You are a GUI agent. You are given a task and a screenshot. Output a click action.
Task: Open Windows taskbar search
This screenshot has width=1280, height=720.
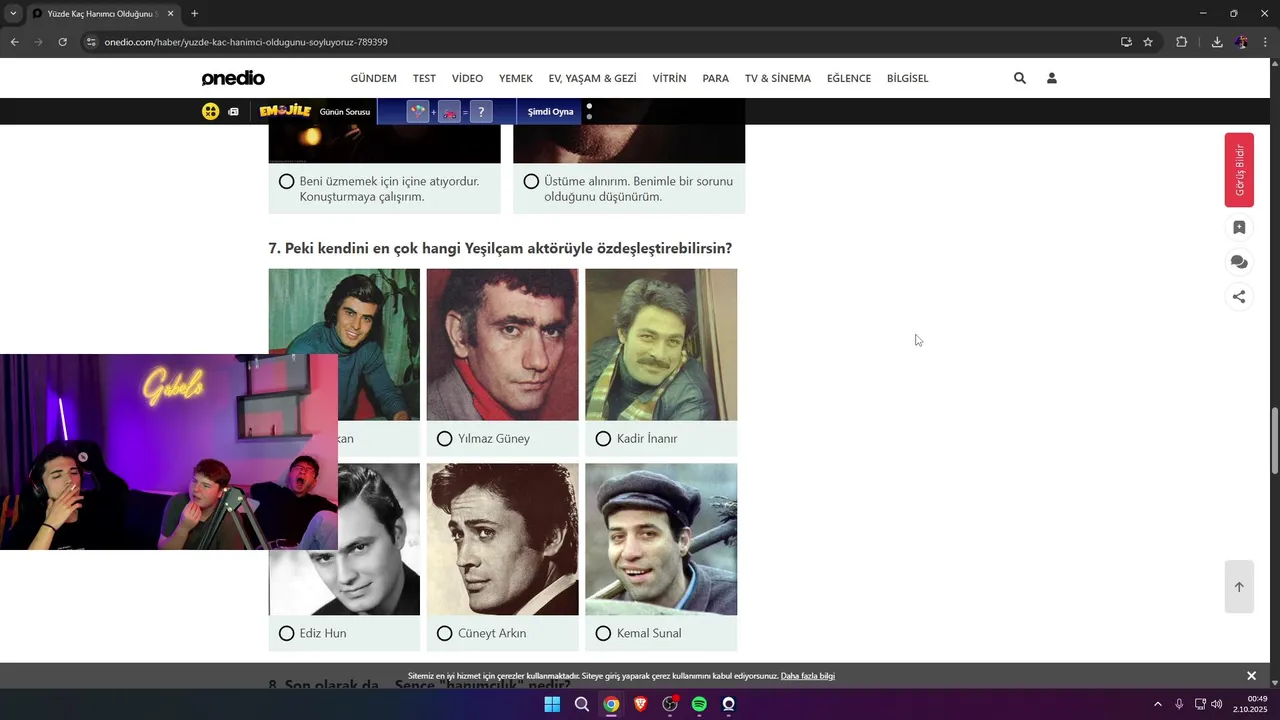tap(581, 704)
